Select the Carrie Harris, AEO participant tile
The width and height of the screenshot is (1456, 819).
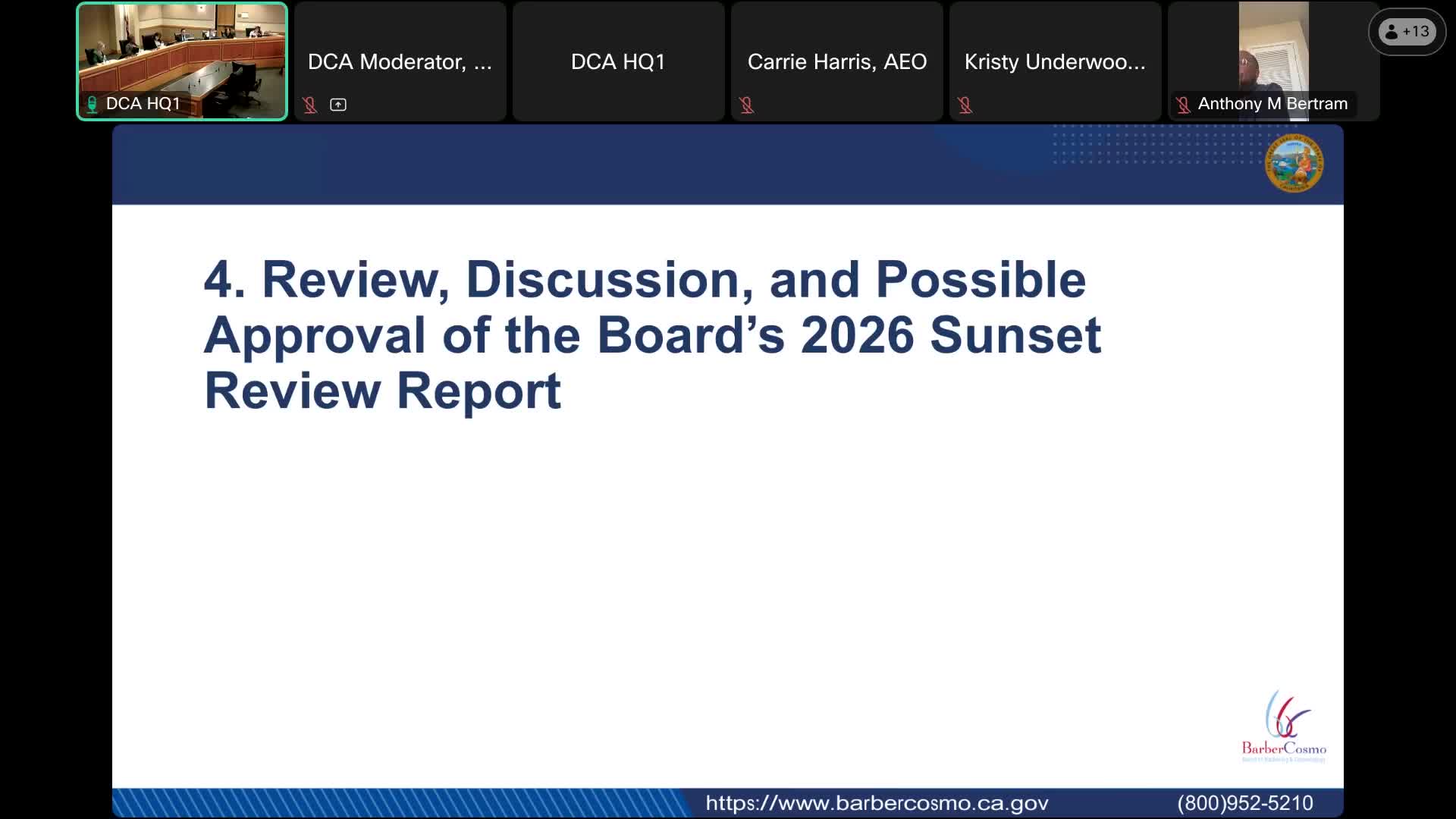click(x=836, y=61)
